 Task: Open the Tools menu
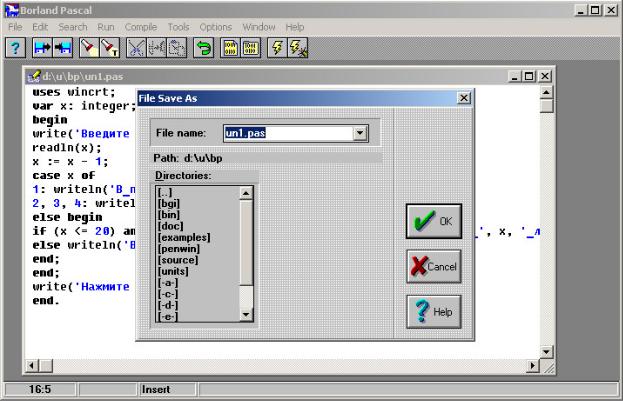tap(178, 27)
